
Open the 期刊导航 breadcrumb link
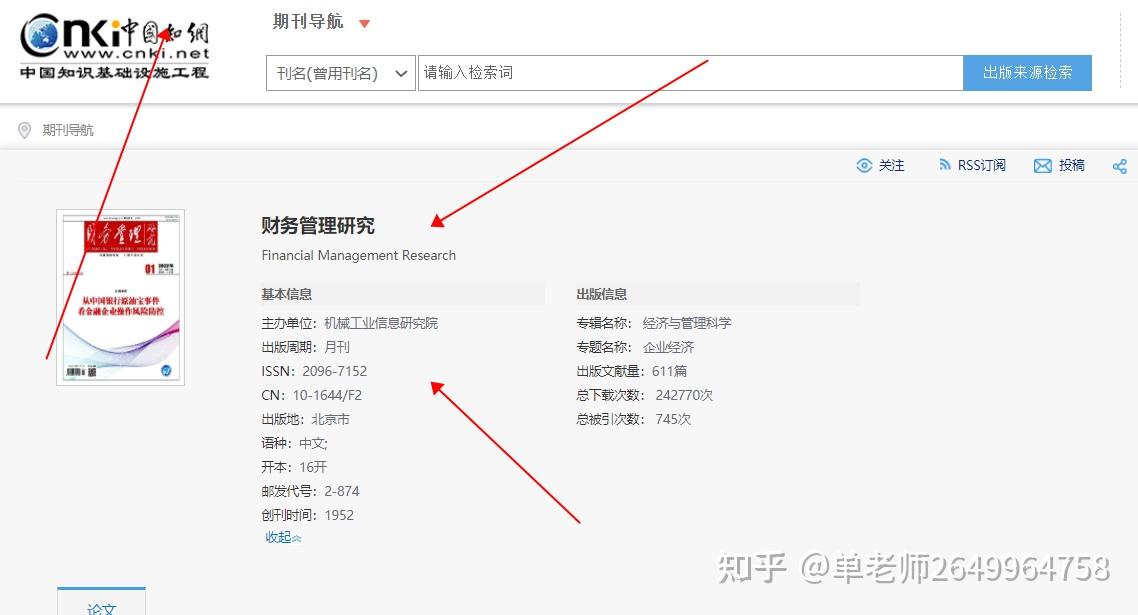point(67,130)
